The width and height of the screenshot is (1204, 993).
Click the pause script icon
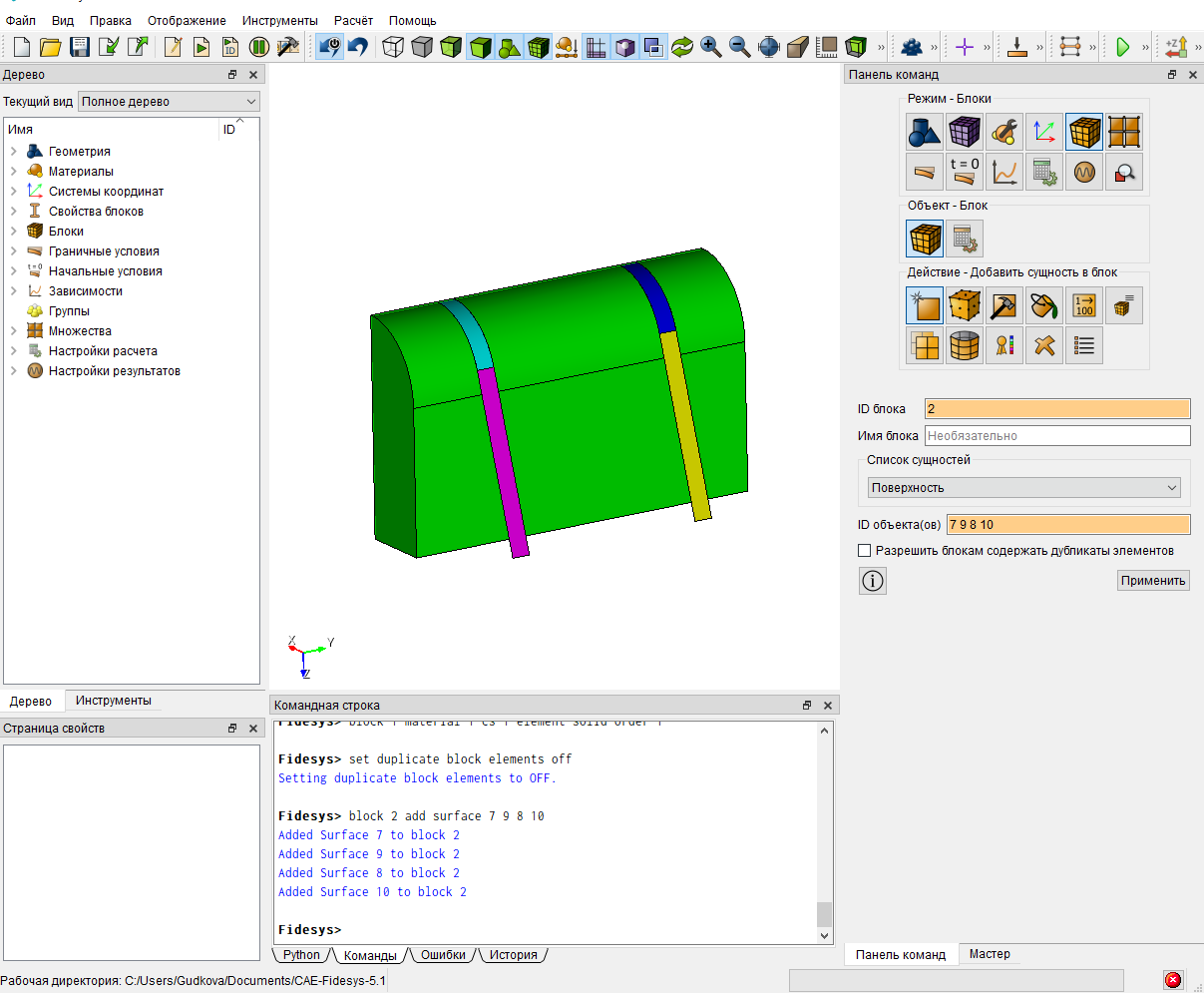click(x=259, y=47)
